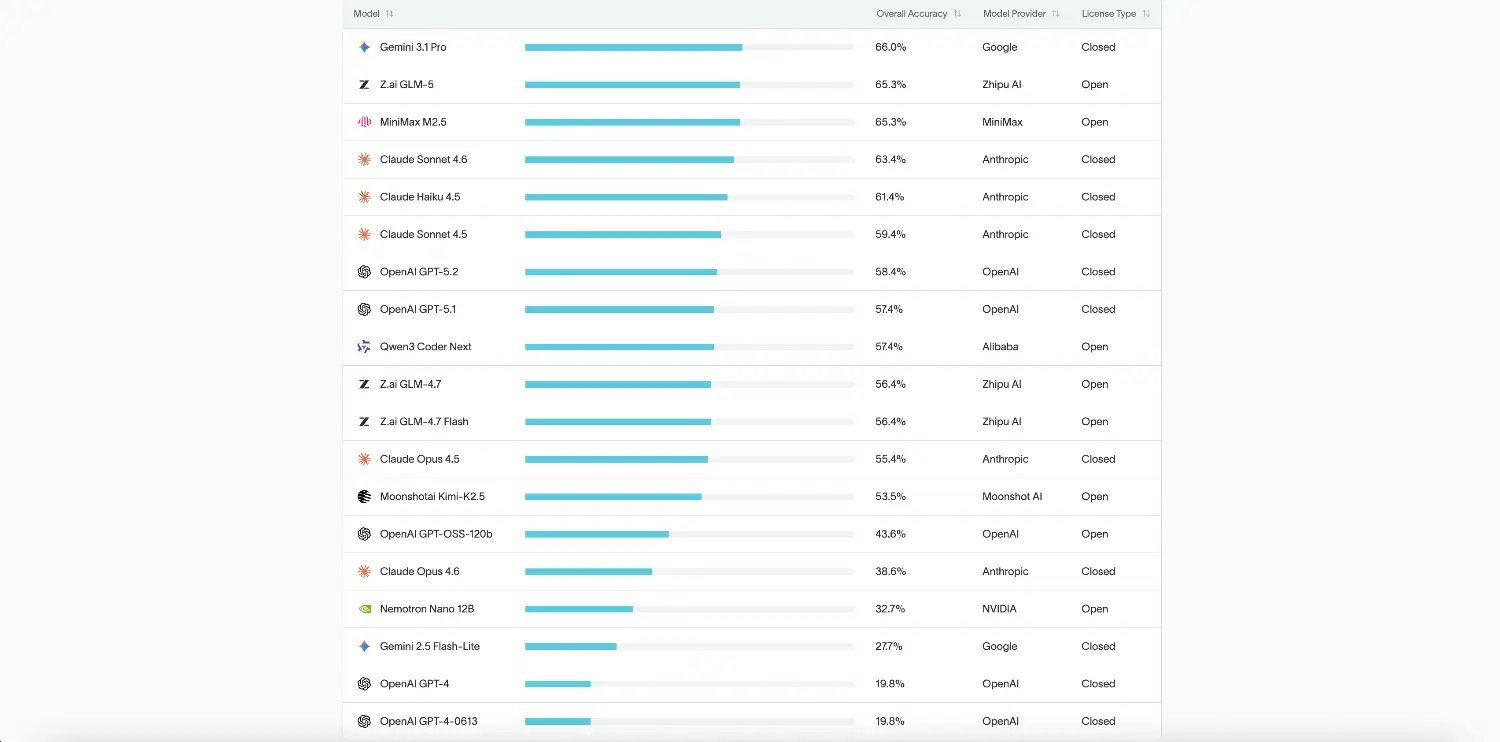Click the Qwen3 Coder Next logo icon

coord(364,347)
